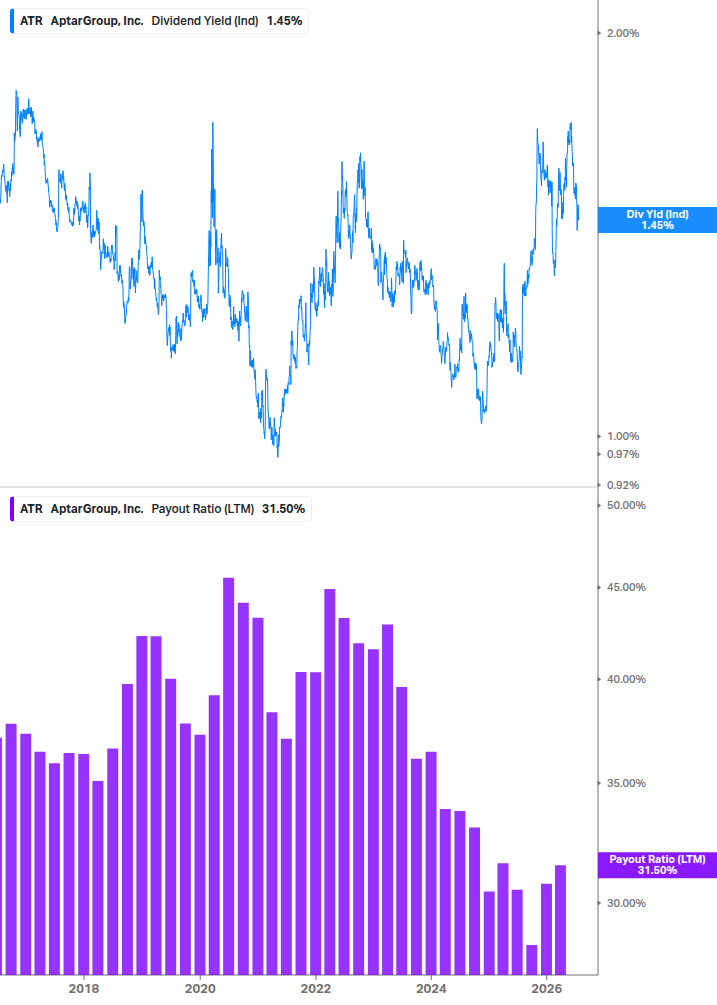Click the 2022 label on time axis
Viewport: 717px width, 1005px height.
tap(316, 988)
